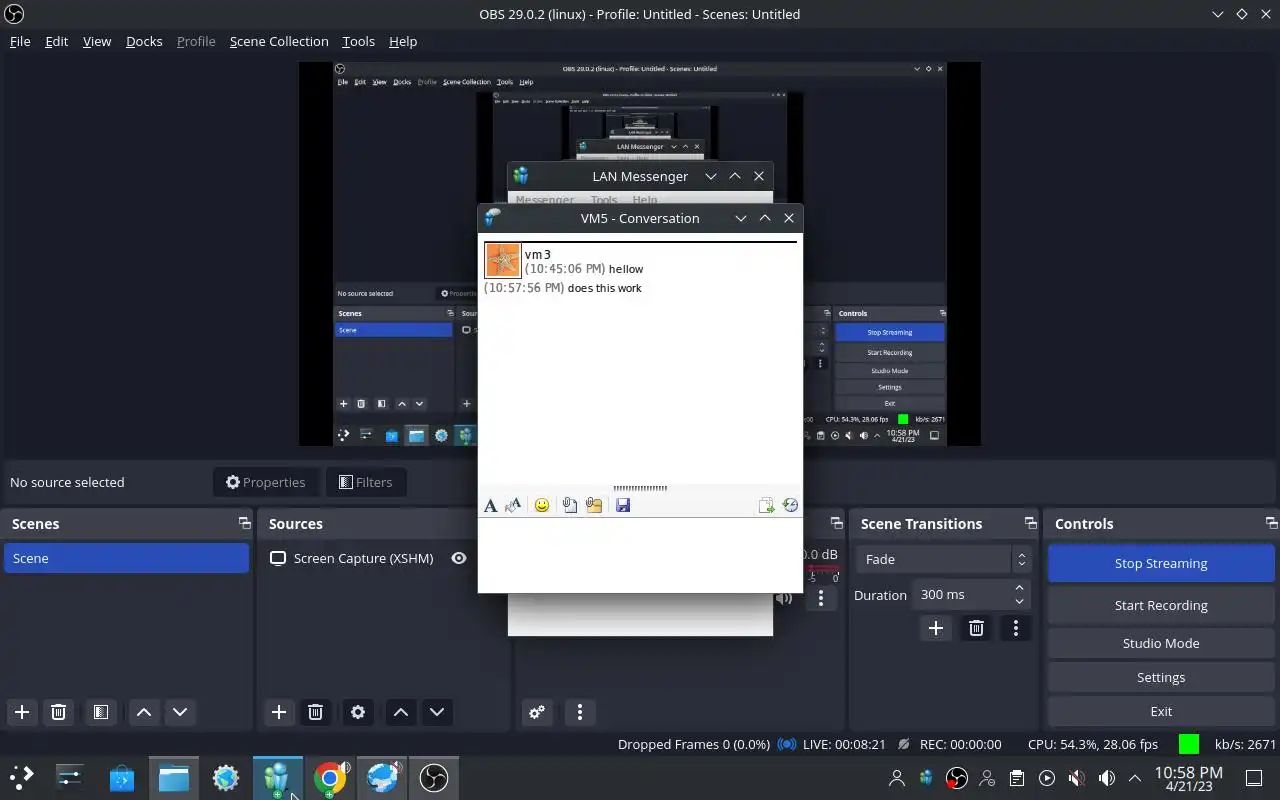Enable Studio Mode
This screenshot has height=800, width=1280.
coord(1161,643)
